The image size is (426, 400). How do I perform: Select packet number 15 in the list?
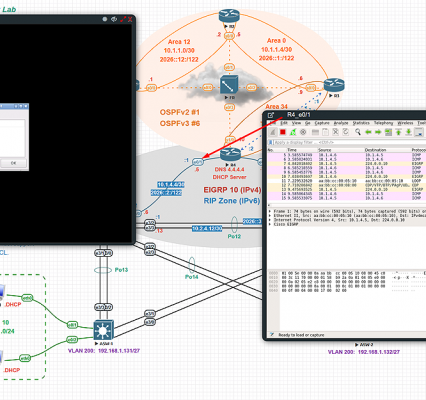(347, 198)
